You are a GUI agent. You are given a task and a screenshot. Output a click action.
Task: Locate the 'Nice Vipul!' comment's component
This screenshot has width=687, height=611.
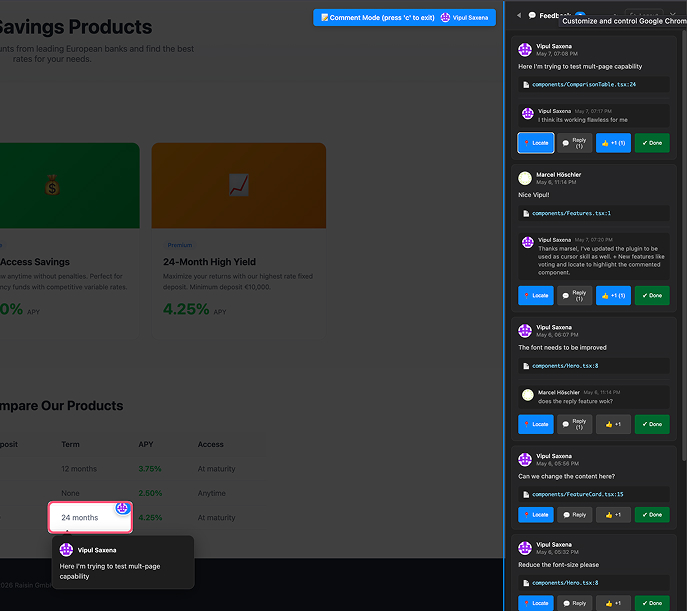(536, 295)
